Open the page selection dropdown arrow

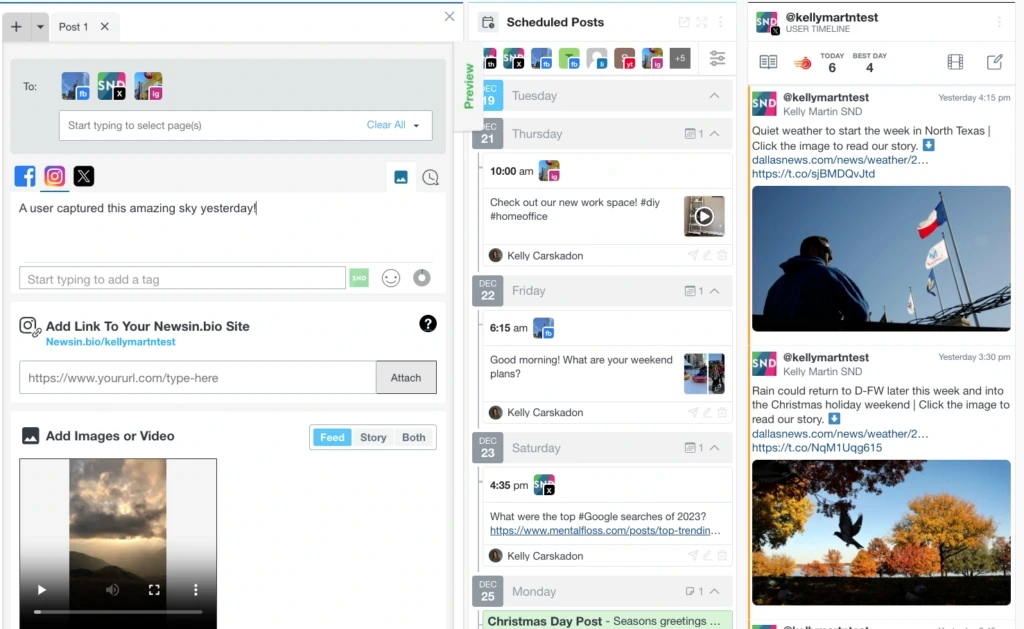pyautogui.click(x=417, y=126)
